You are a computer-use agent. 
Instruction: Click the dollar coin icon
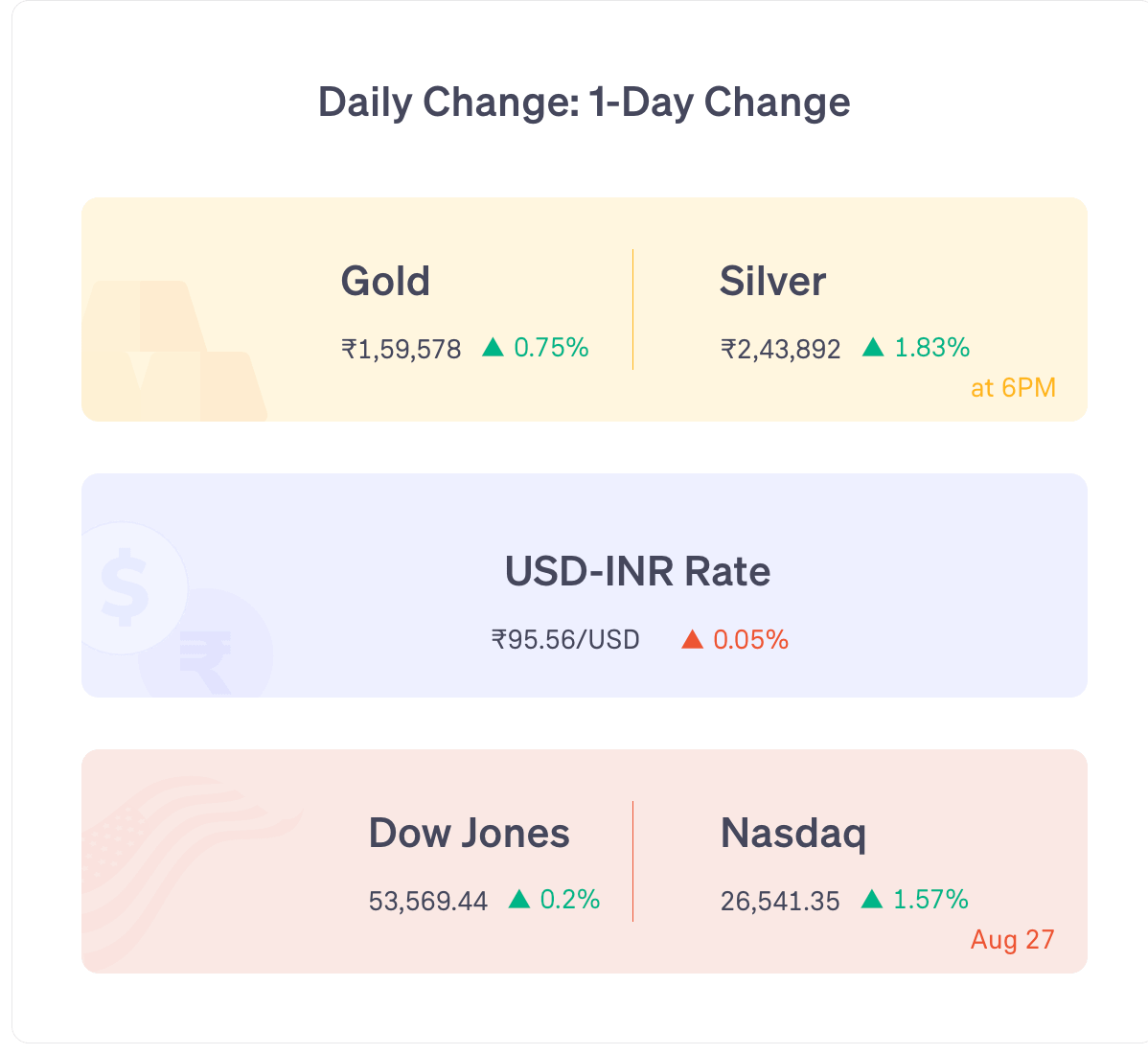pos(129,587)
